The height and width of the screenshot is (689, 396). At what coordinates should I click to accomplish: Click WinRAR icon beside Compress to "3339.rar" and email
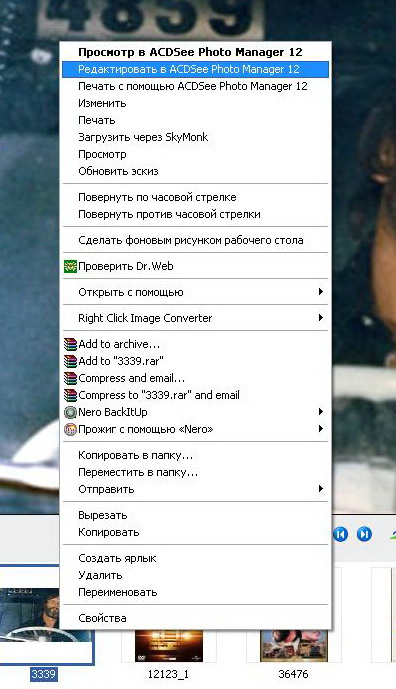70,395
